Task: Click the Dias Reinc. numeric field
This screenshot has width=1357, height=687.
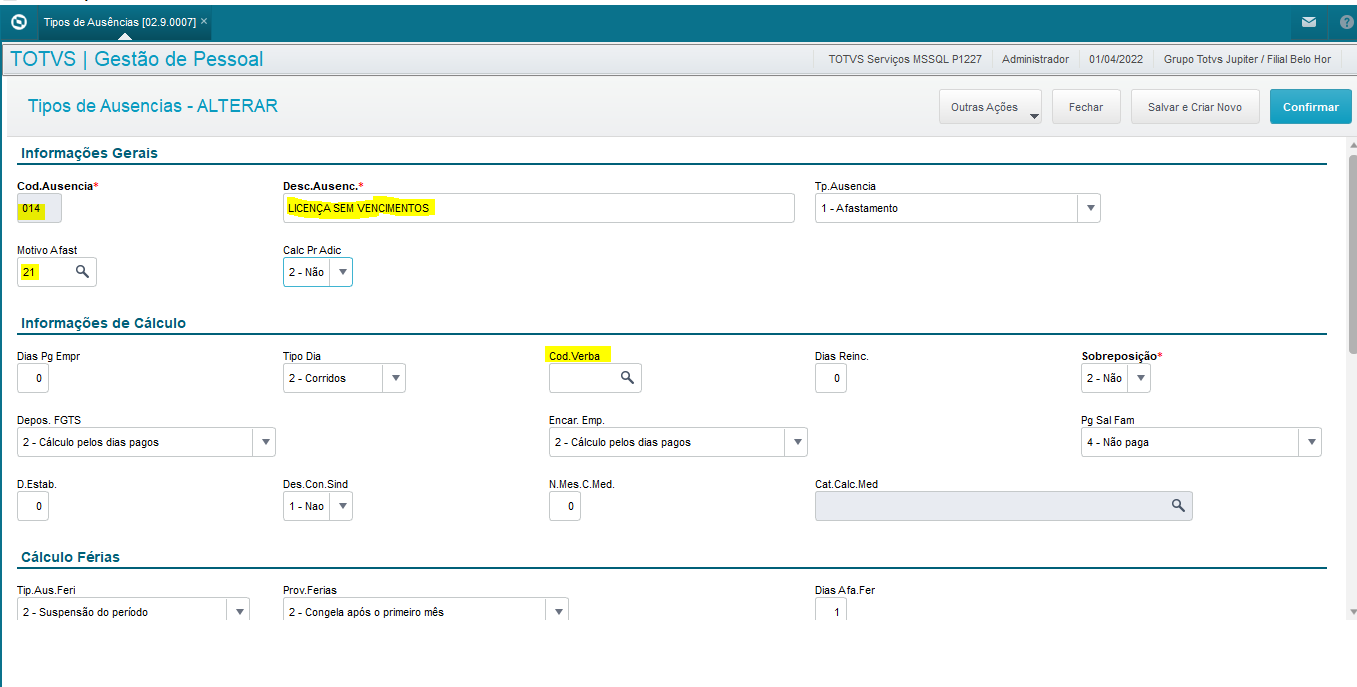Action: (831, 378)
